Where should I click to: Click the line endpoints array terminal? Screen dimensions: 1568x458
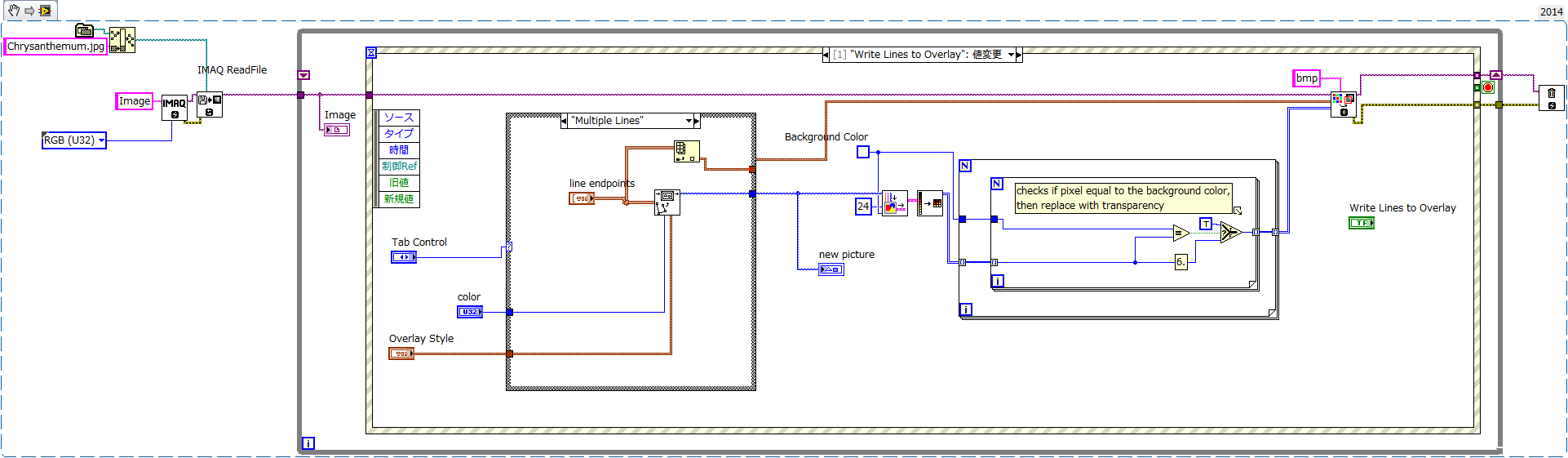pyautogui.click(x=582, y=198)
